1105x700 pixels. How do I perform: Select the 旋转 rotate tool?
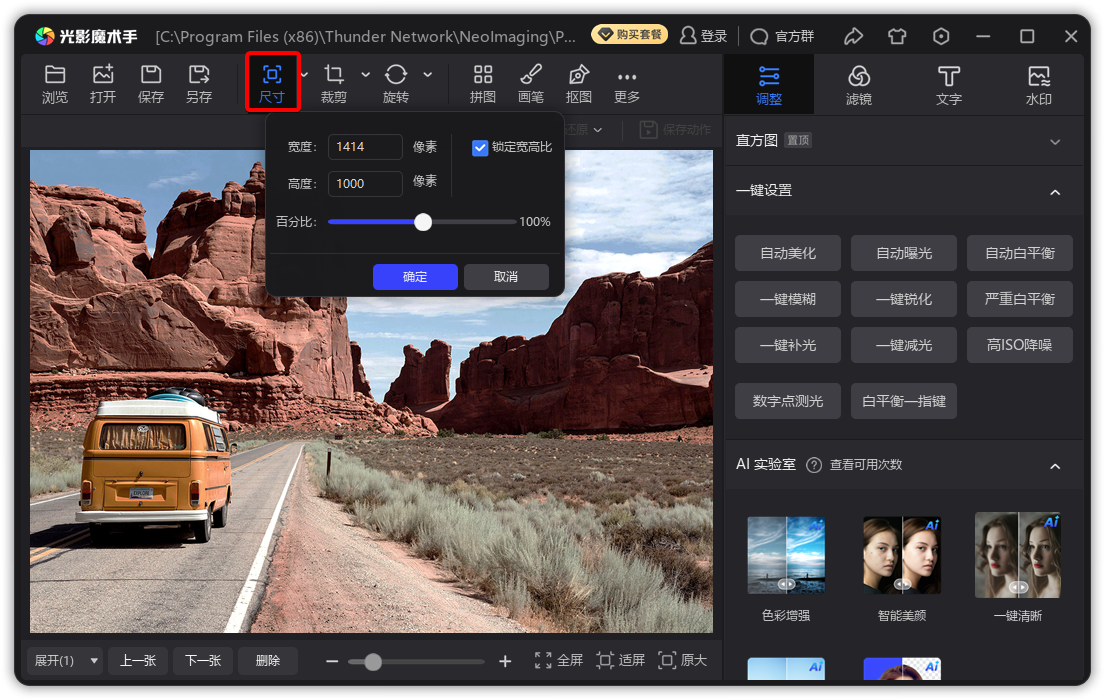[396, 84]
